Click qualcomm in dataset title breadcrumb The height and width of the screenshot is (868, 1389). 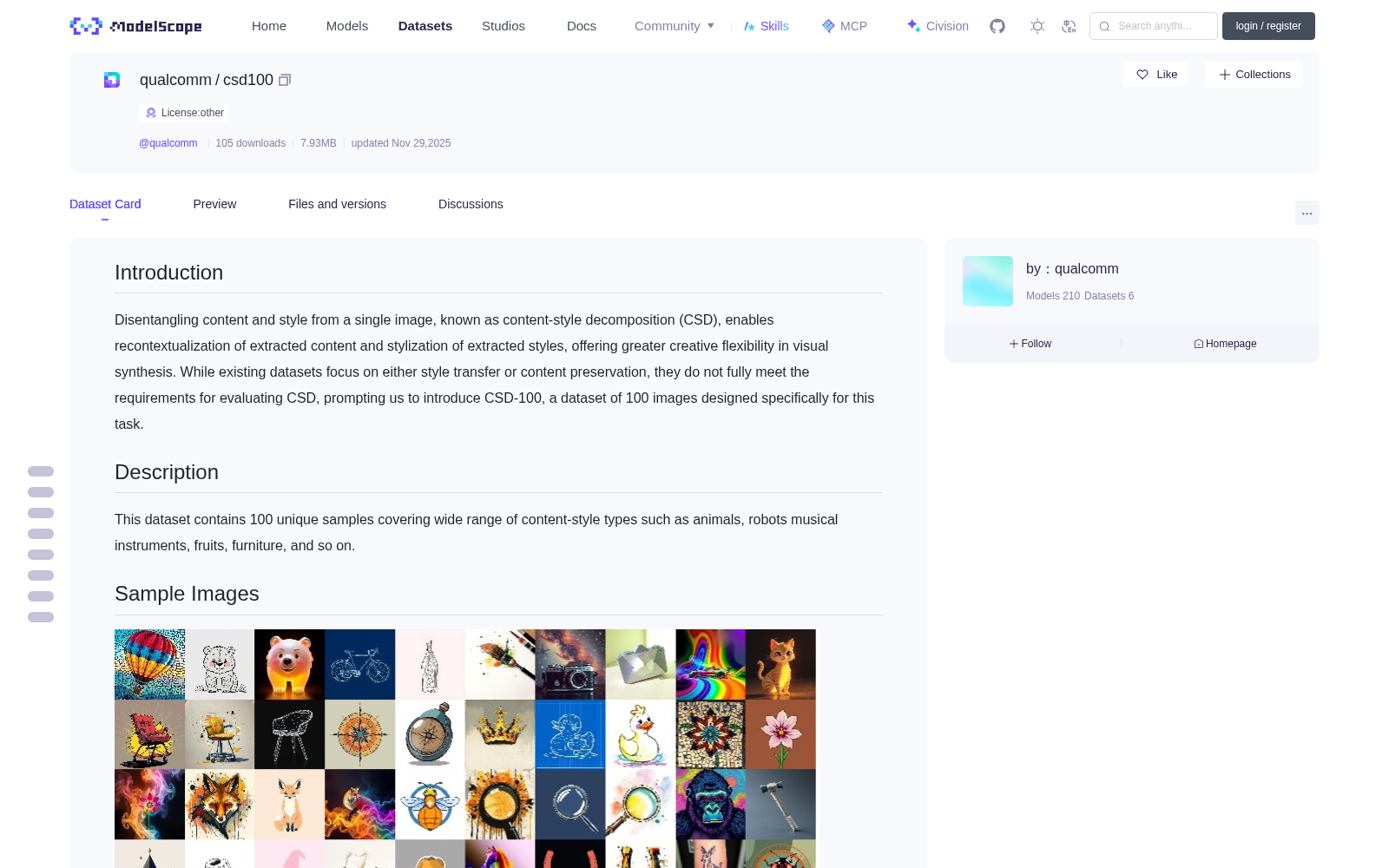pos(175,80)
